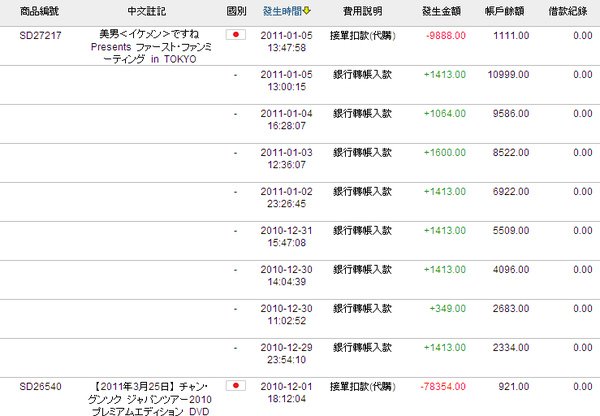The width and height of the screenshot is (600, 416).
Task: Click timestamp 2010-12-31 15:47:08
Action: 287,237
